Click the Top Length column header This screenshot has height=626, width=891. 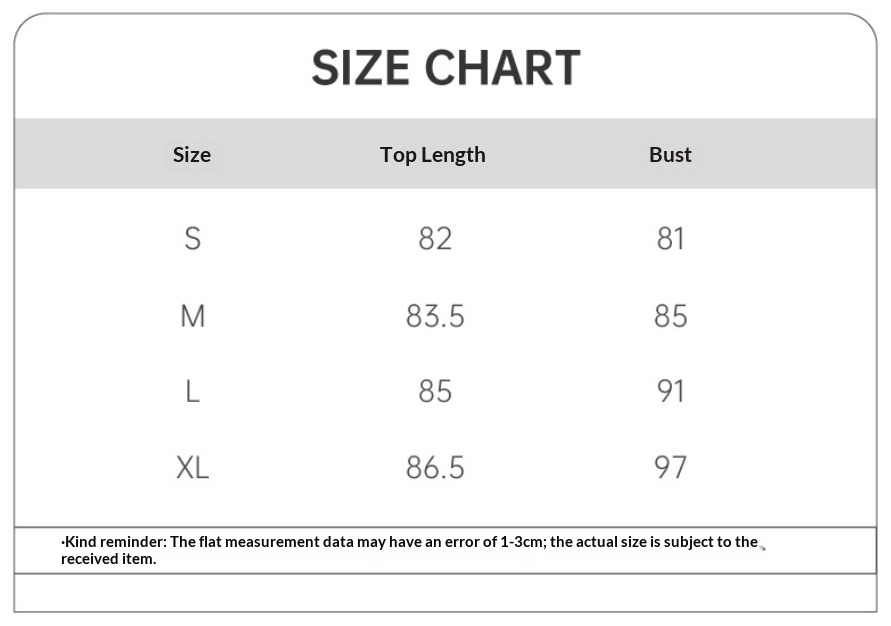[x=432, y=155]
